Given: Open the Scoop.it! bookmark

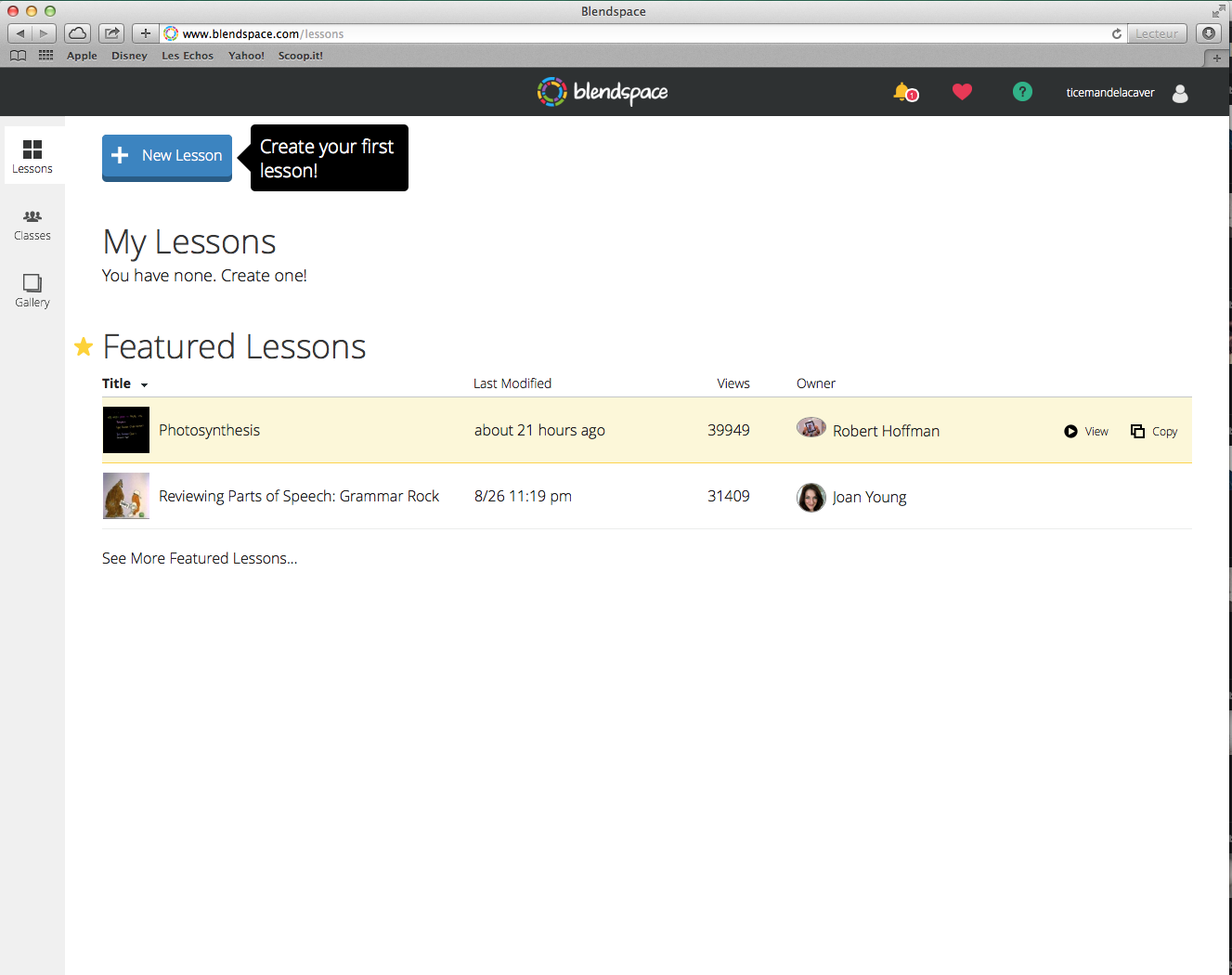Looking at the screenshot, I should point(301,56).
